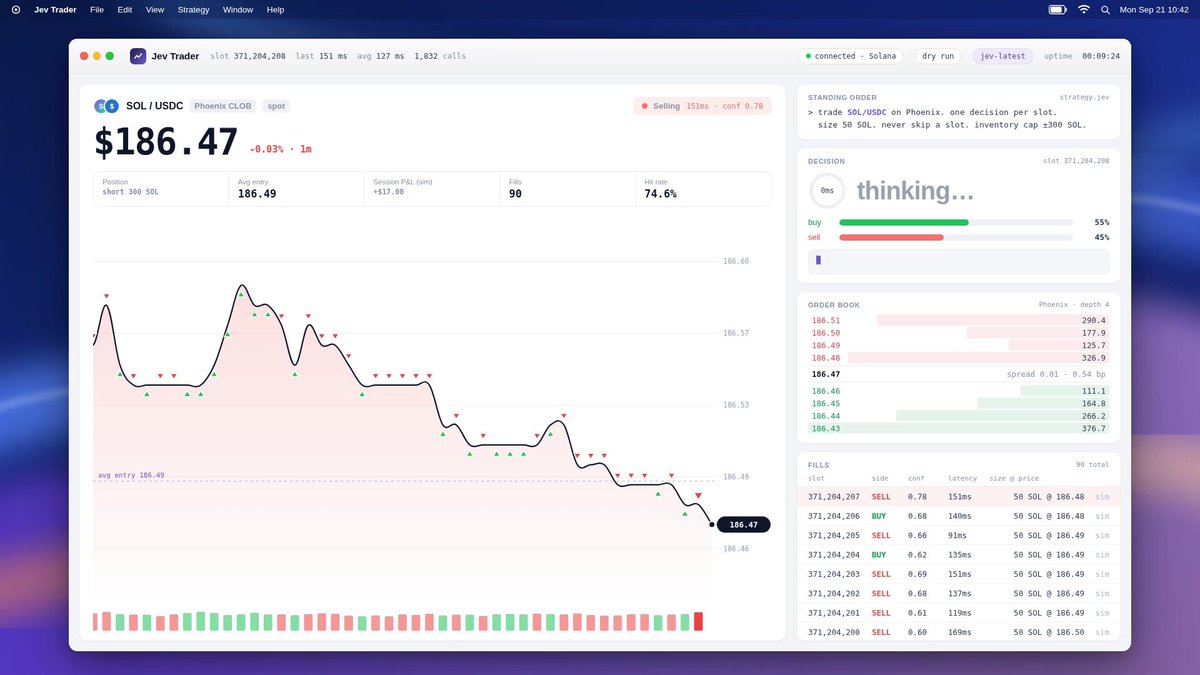Click the 186.47 current price marker on chart
1200x675 pixels.
[743, 524]
